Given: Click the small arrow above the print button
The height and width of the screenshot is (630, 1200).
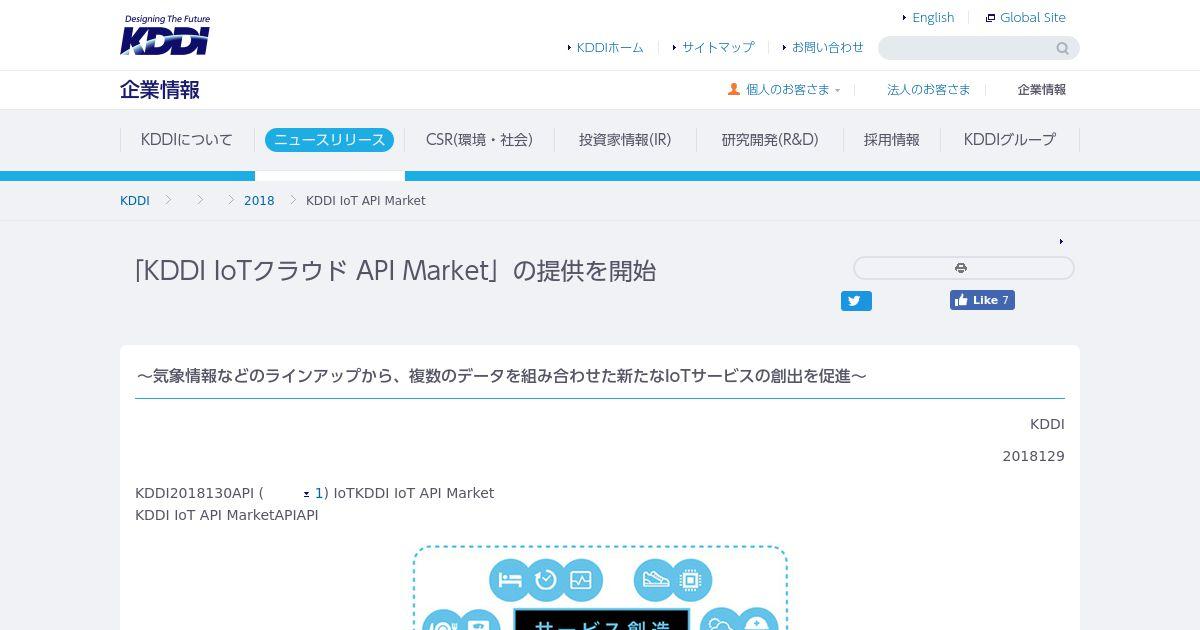Looking at the screenshot, I should tap(1061, 241).
